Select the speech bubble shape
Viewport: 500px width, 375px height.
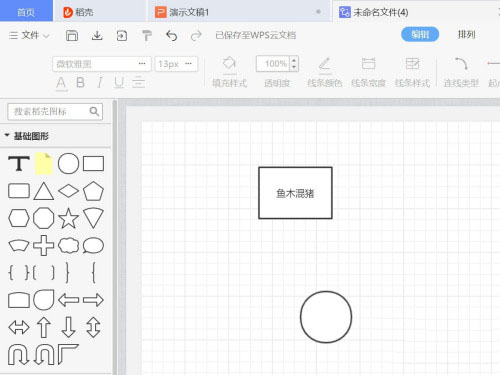click(93, 246)
